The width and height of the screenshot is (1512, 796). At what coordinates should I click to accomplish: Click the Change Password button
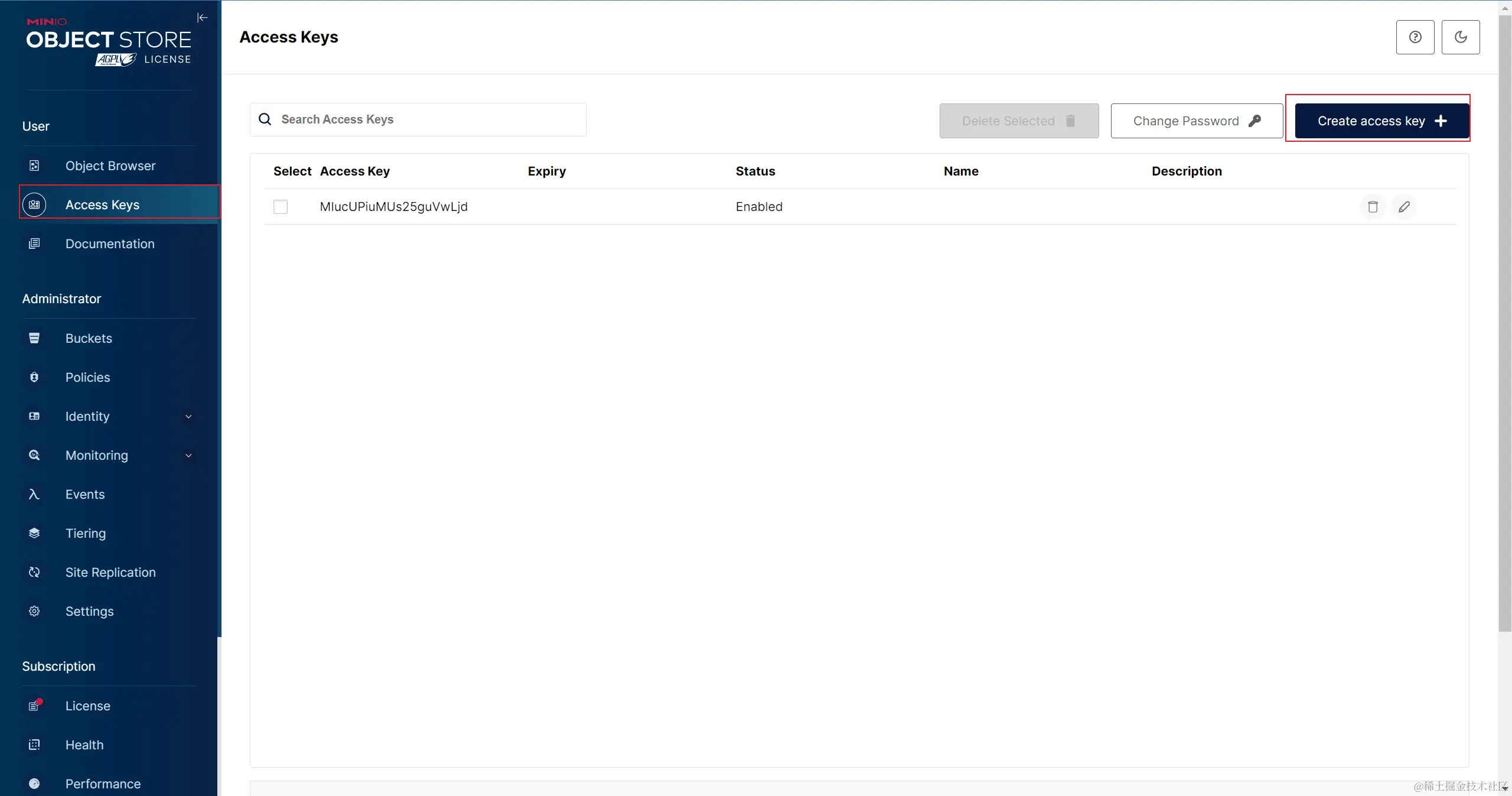click(x=1196, y=121)
